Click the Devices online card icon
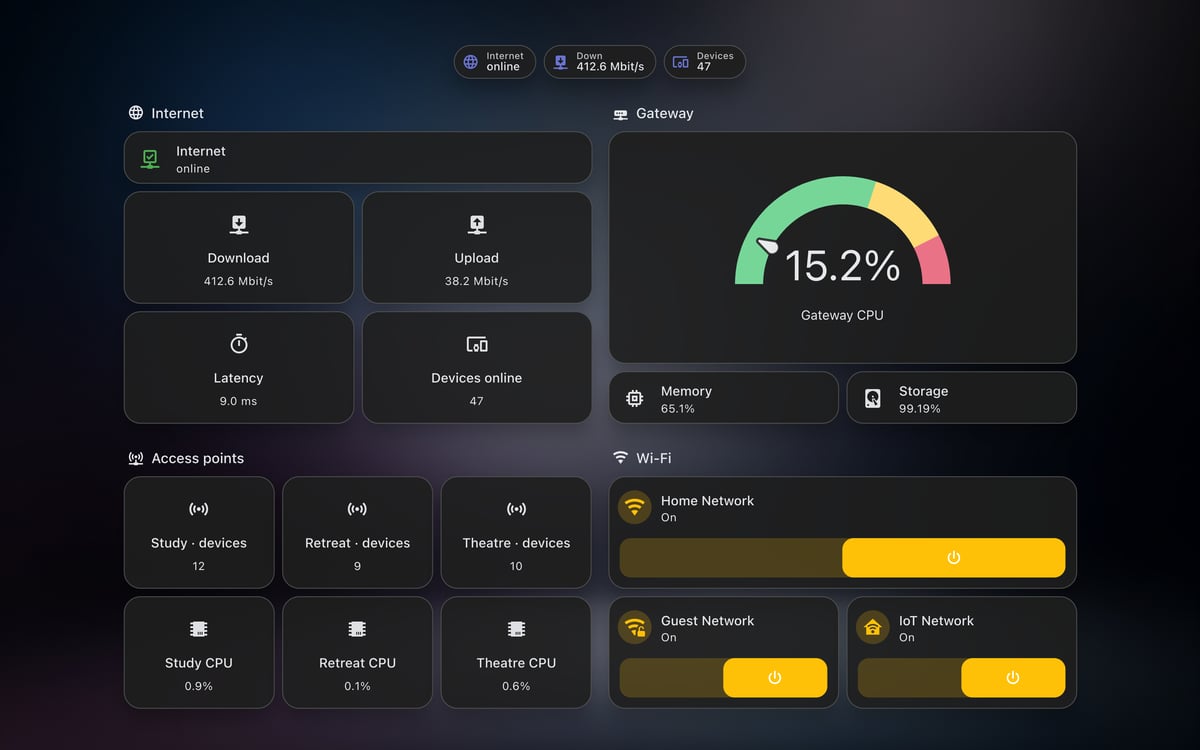The width and height of the screenshot is (1200, 750). (x=477, y=344)
